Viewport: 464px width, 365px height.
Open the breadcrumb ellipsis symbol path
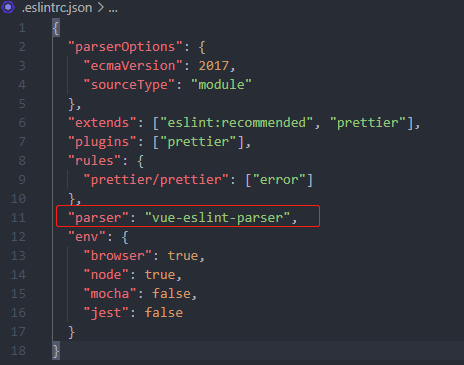tap(113, 8)
